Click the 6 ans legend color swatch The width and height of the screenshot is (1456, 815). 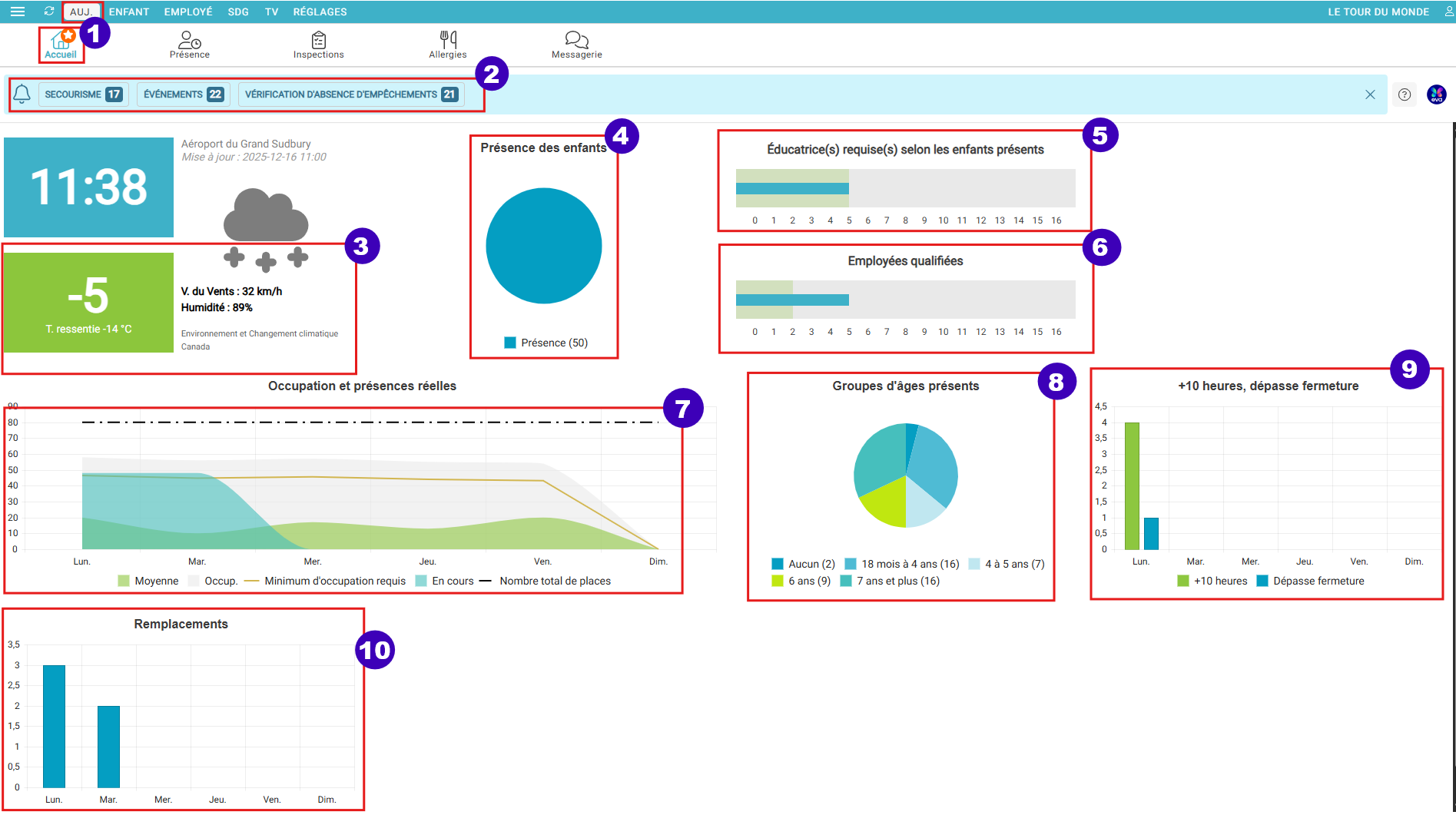tap(778, 581)
